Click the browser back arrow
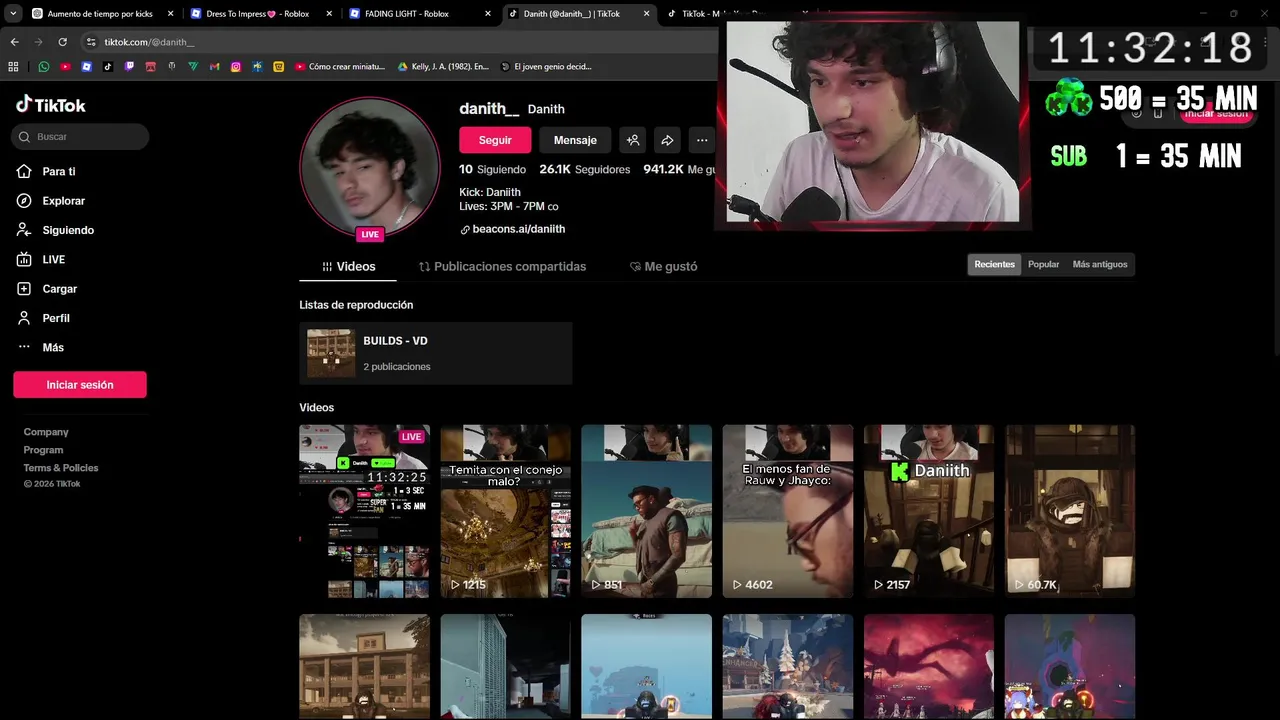The height and width of the screenshot is (720, 1280). (x=14, y=42)
